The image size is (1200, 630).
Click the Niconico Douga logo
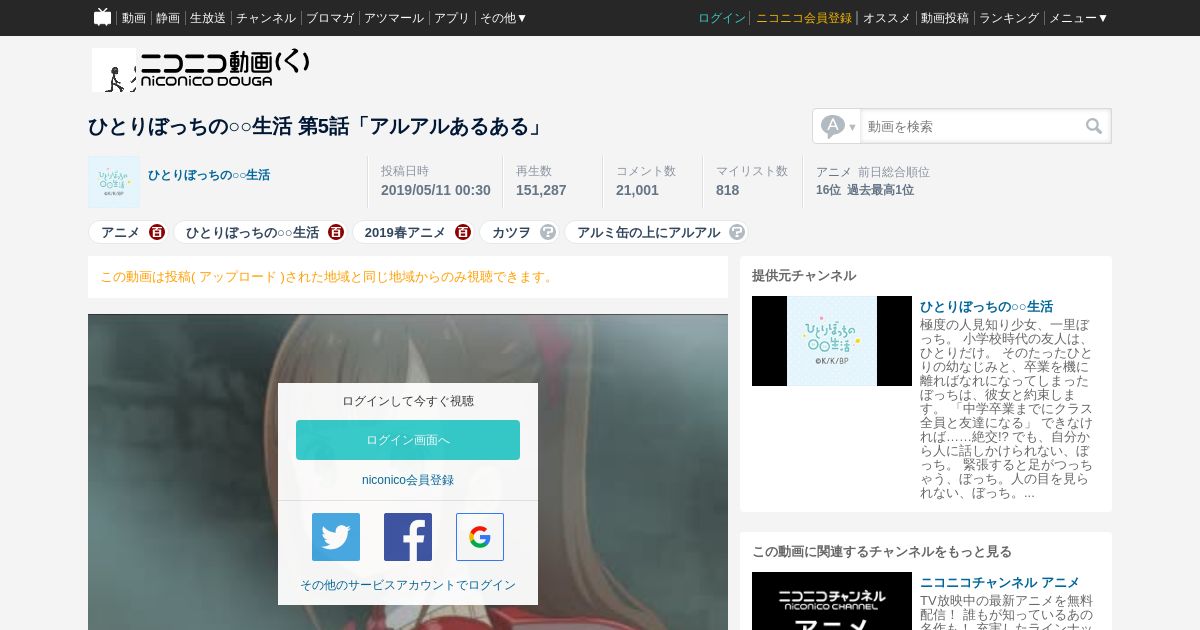tap(201, 69)
